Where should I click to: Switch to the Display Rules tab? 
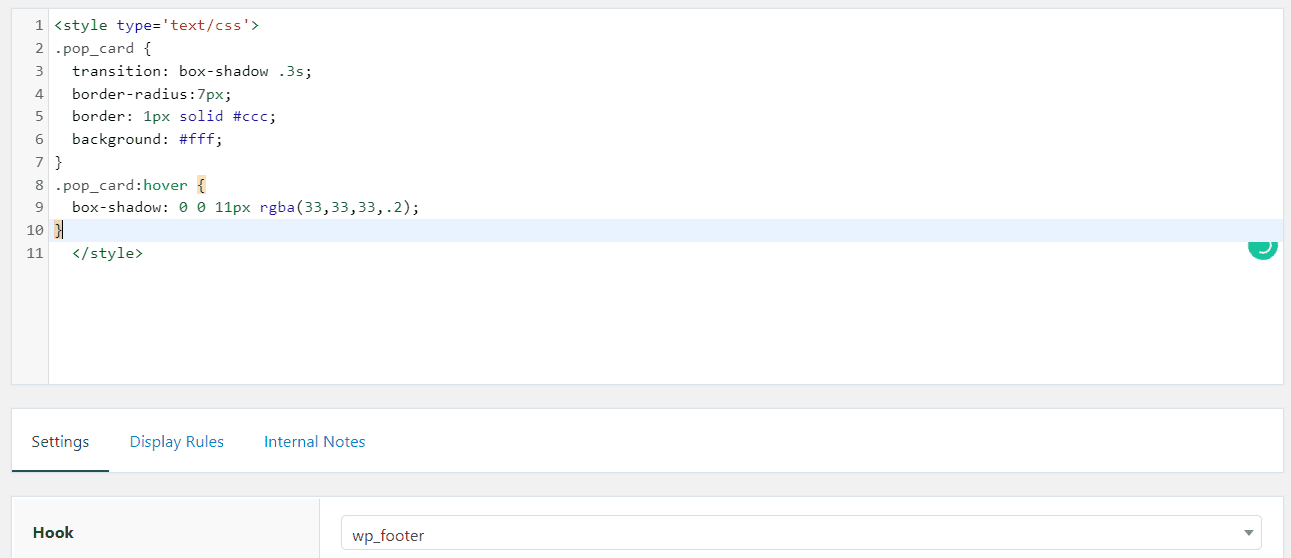coord(177,441)
